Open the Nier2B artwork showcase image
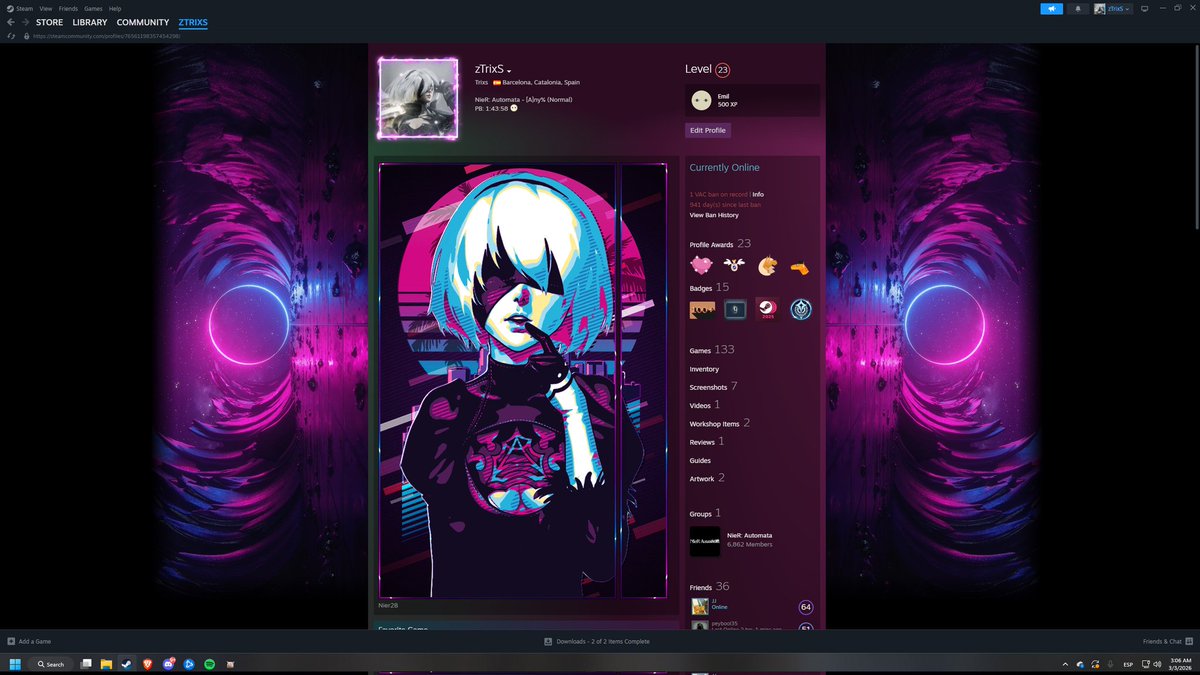The height and width of the screenshot is (675, 1200). click(523, 381)
